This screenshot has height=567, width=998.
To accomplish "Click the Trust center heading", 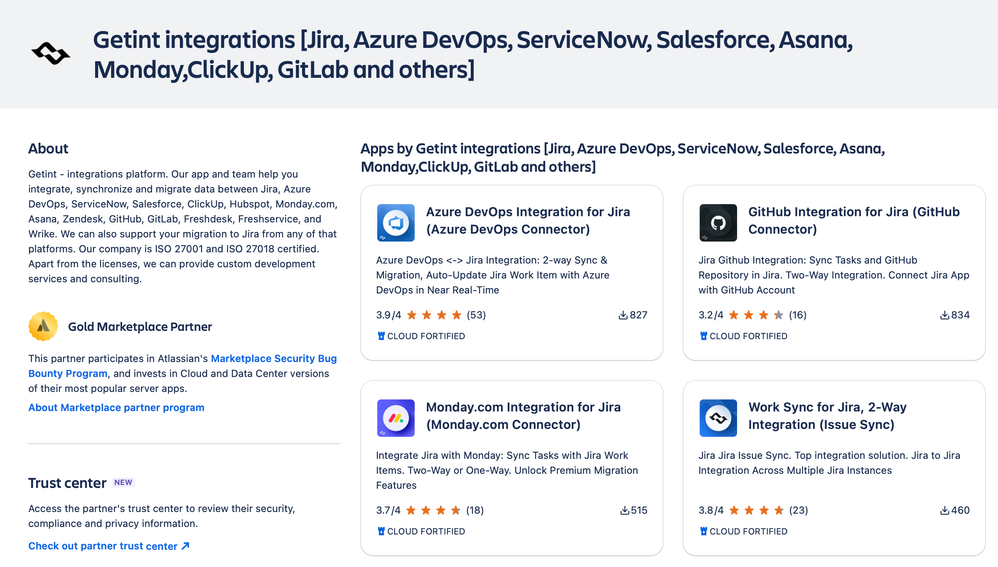I will point(67,483).
